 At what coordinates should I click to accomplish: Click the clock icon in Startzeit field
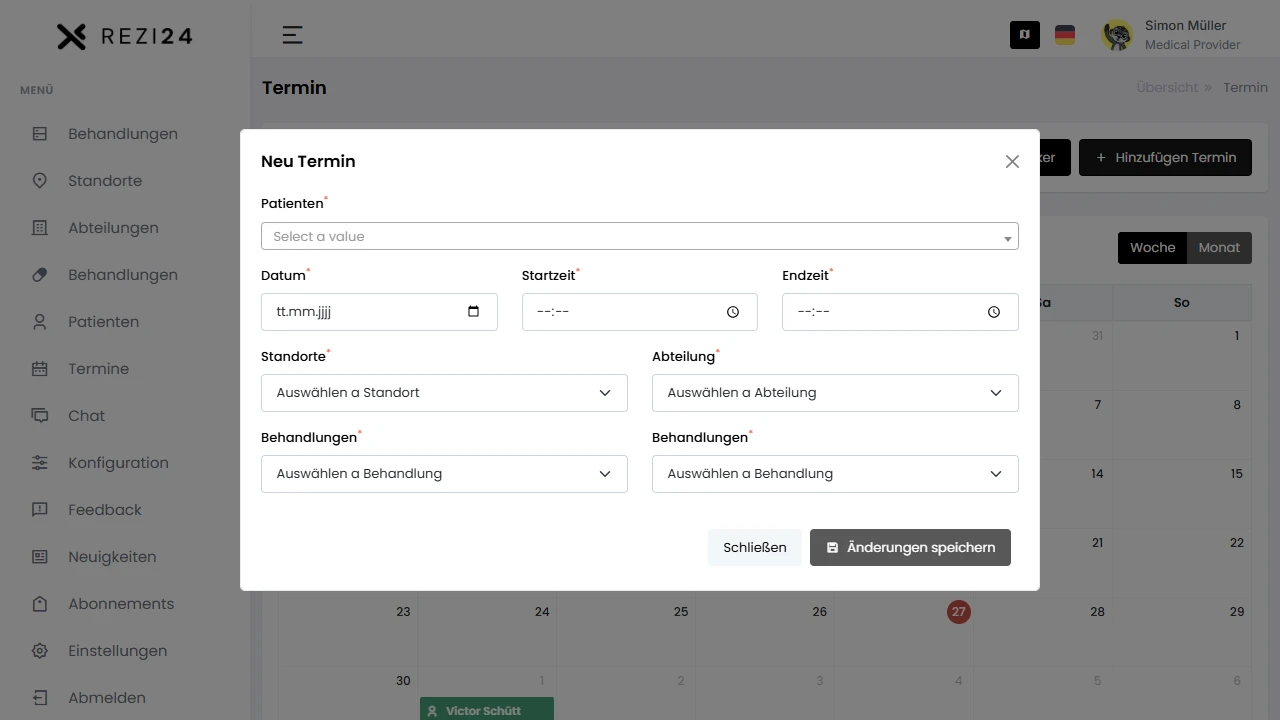[733, 312]
